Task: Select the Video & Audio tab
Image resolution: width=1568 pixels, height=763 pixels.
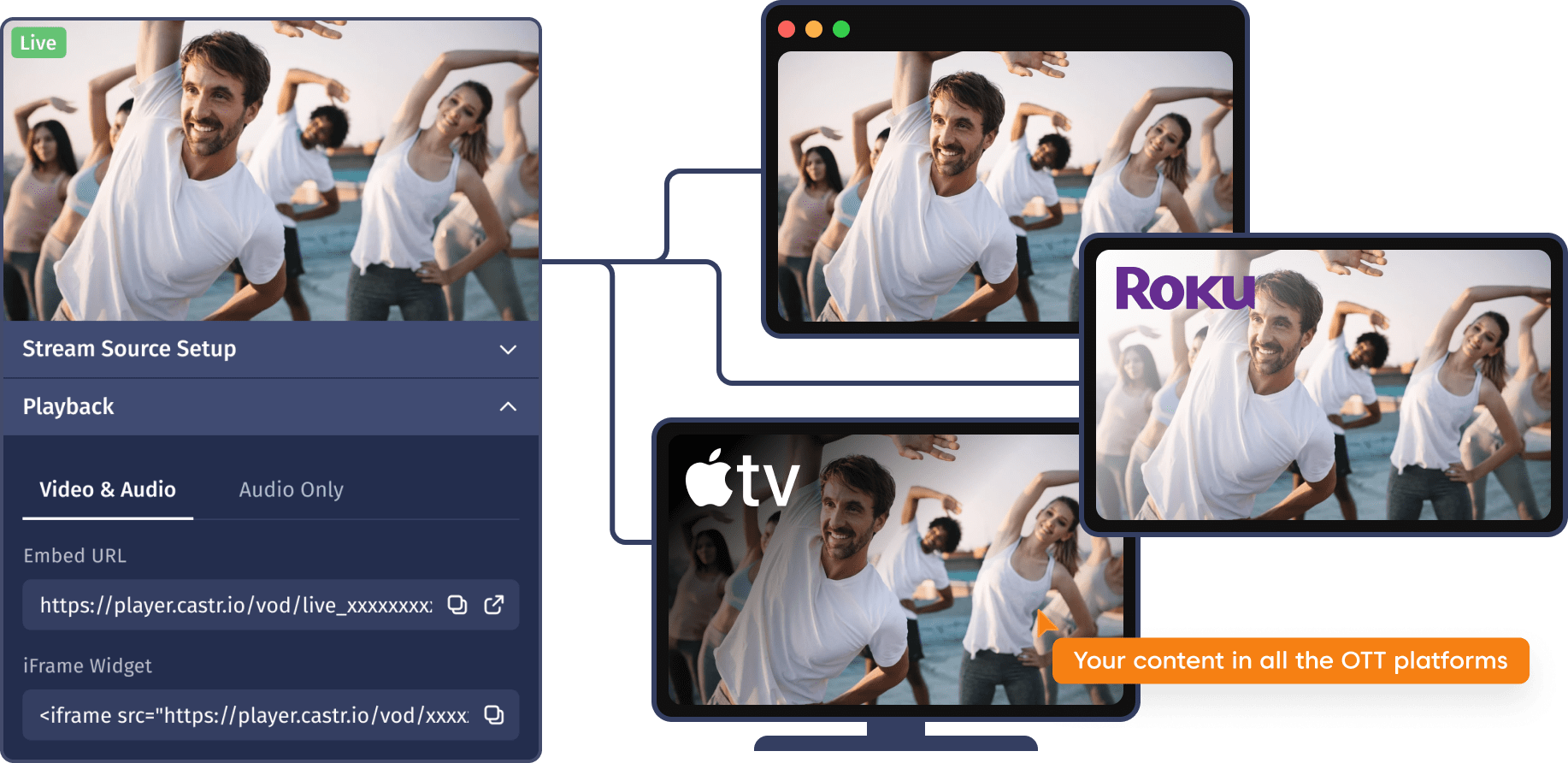Action: pyautogui.click(x=108, y=489)
